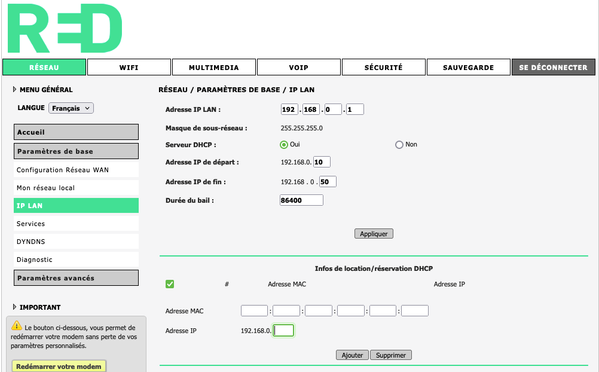Go to the VOIP tab

point(299,67)
